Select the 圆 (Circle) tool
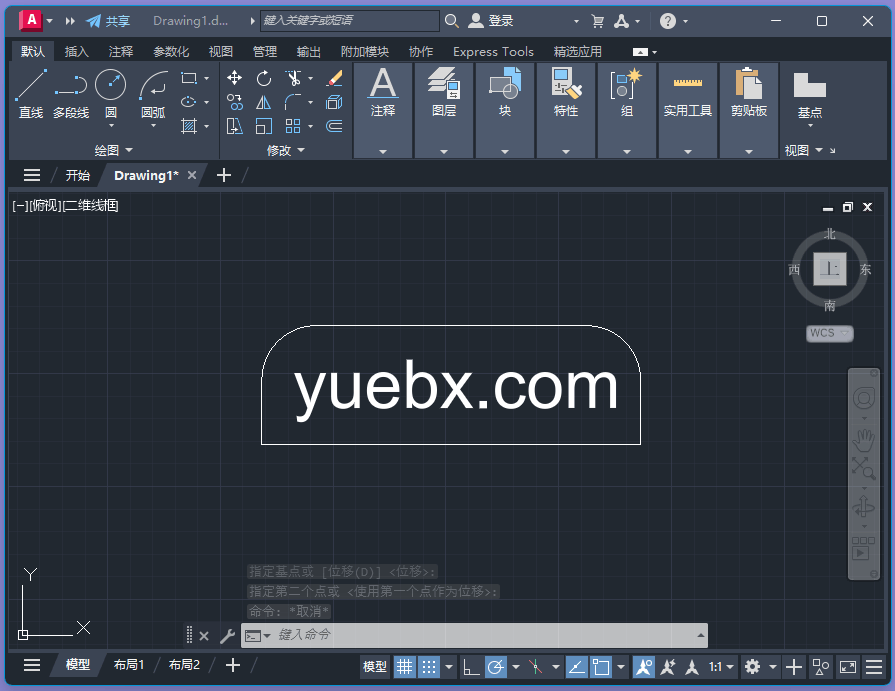The image size is (895, 691). pyautogui.click(x=111, y=93)
